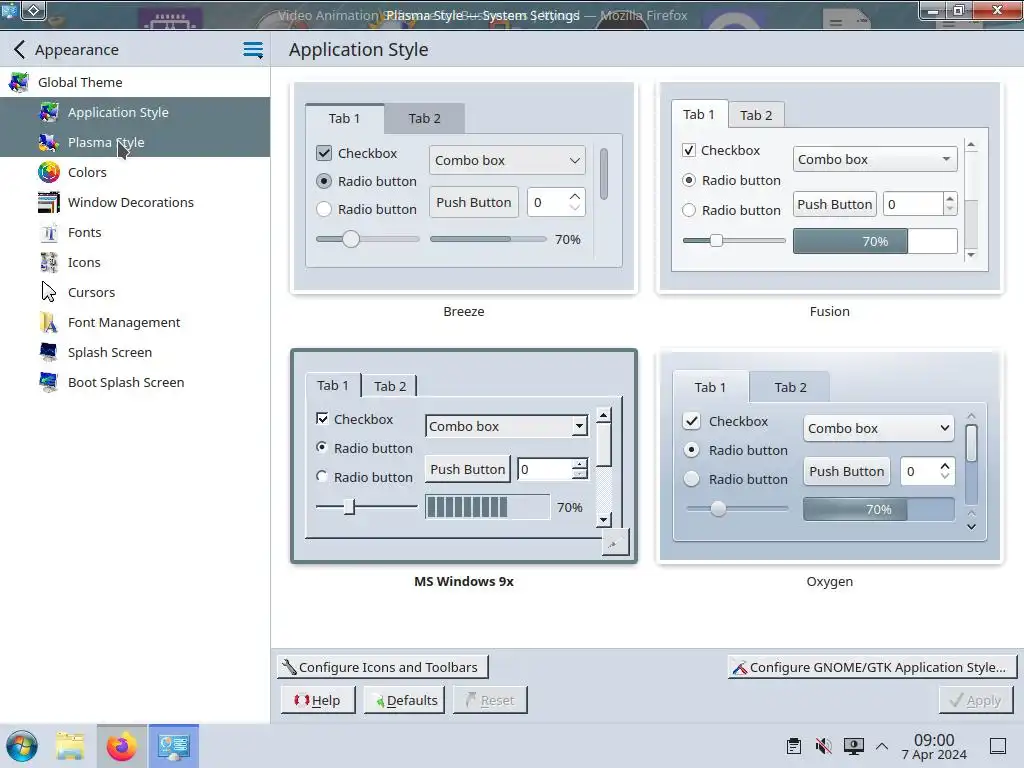
Task: Select the selected radio button in Fusion preview
Action: coord(688,180)
